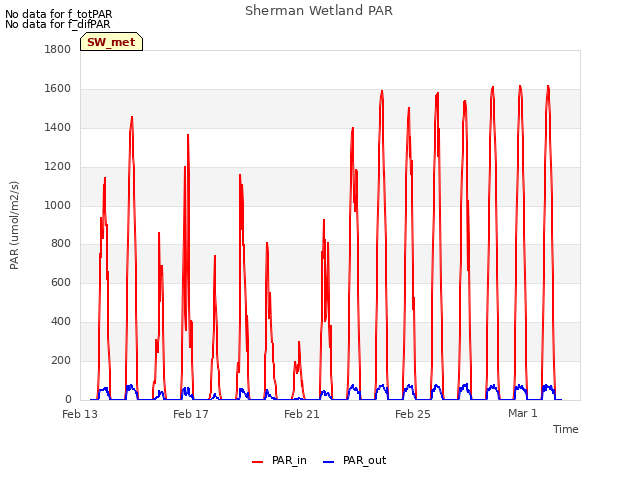Click the PAR (umol/m2/s) y-axis label

pyautogui.click(x=14, y=225)
